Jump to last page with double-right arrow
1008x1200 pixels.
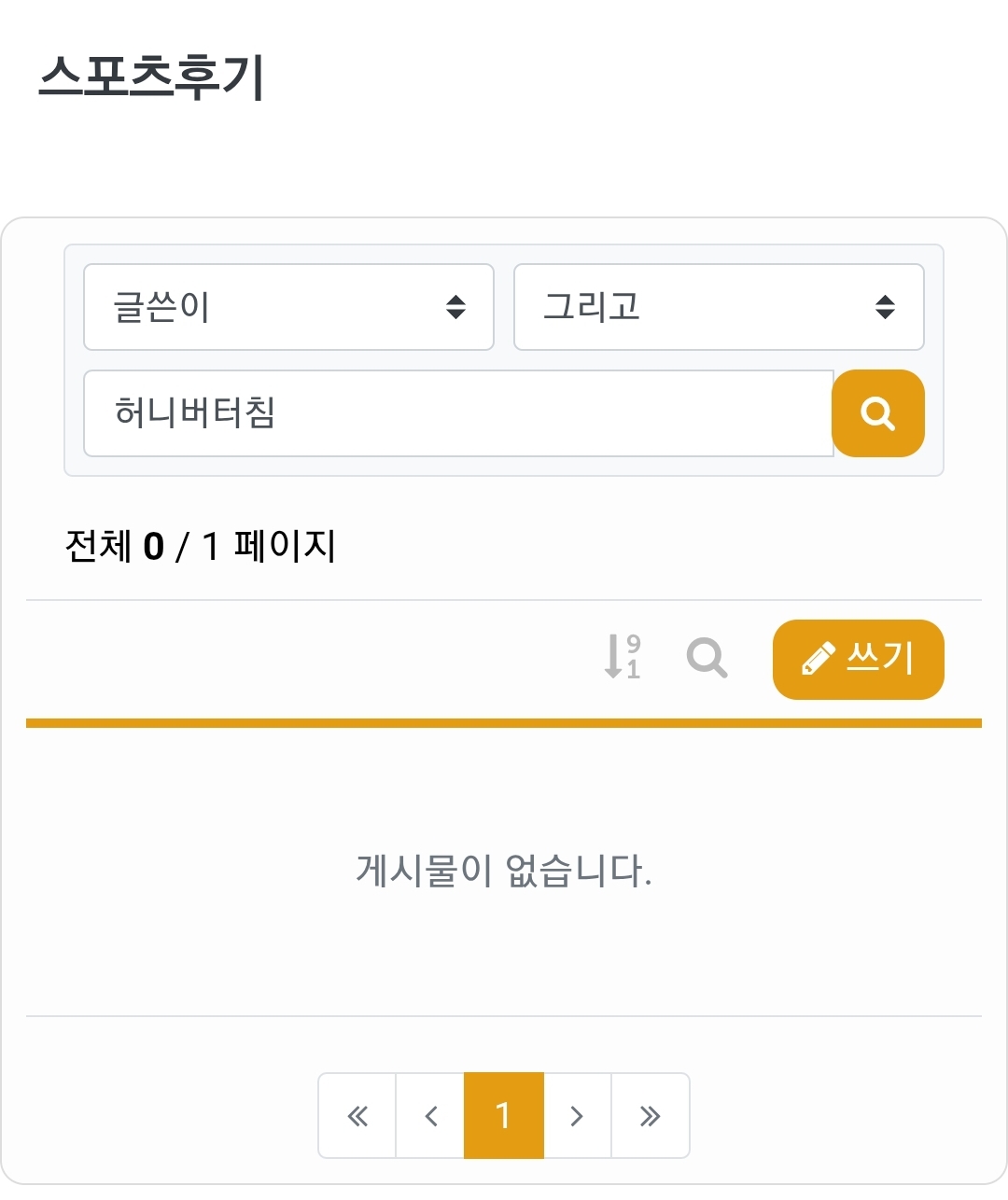(x=650, y=1116)
